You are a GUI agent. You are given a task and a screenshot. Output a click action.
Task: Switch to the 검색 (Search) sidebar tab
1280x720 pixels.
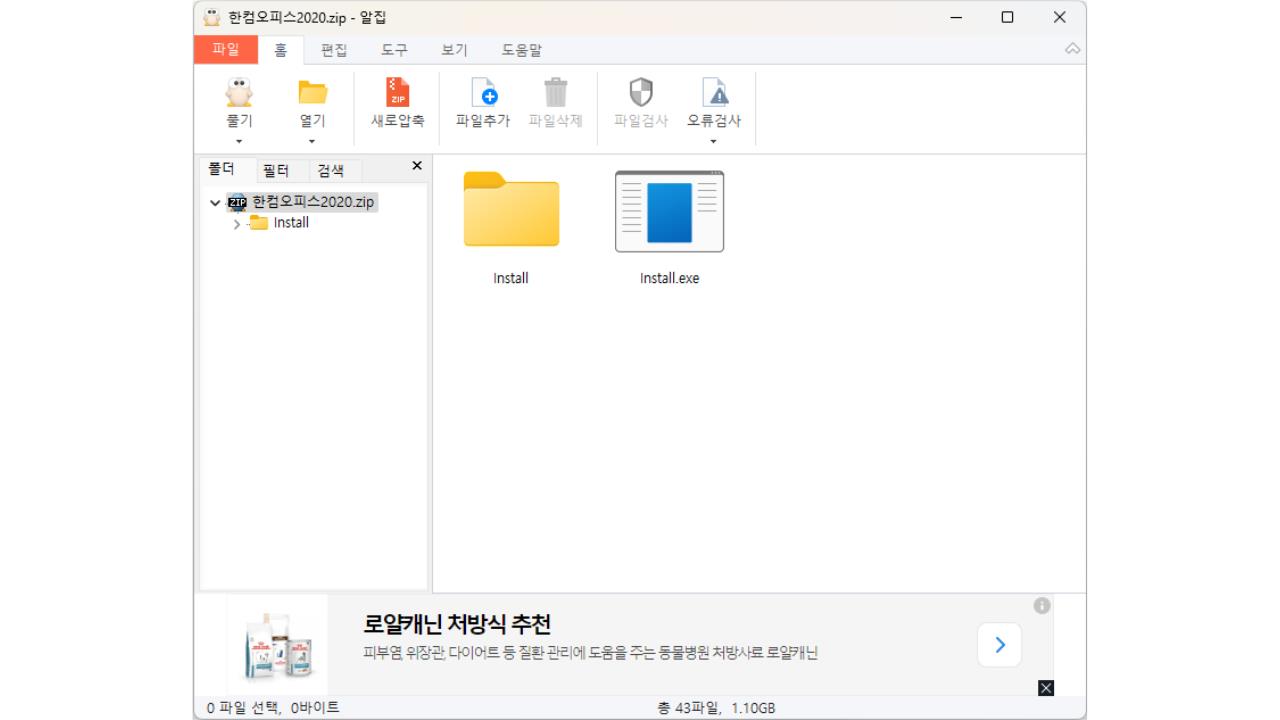pyautogui.click(x=333, y=170)
